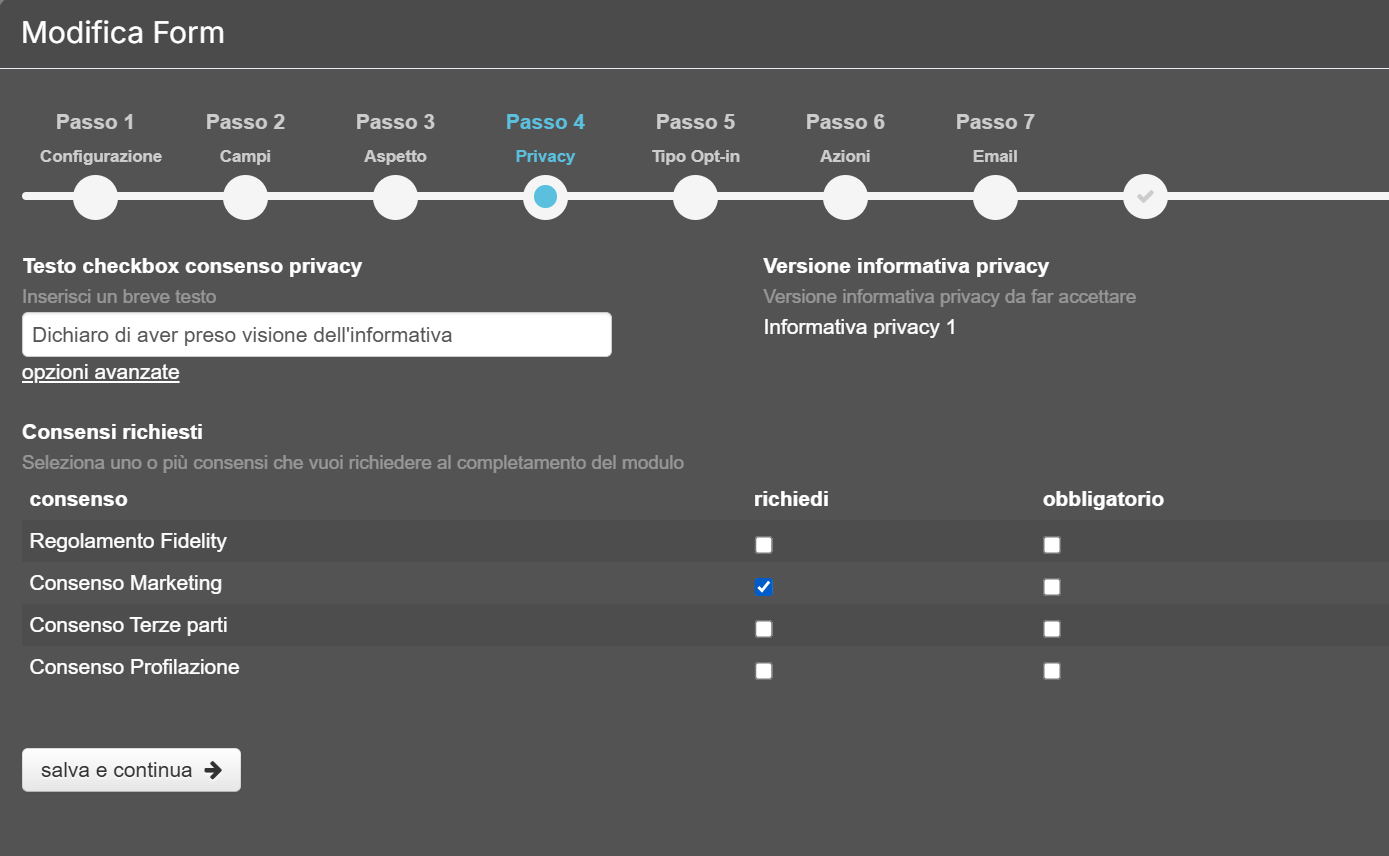The height and width of the screenshot is (856, 1389).
Task: Select the active Passo 4 Privacy circle
Action: click(x=545, y=197)
